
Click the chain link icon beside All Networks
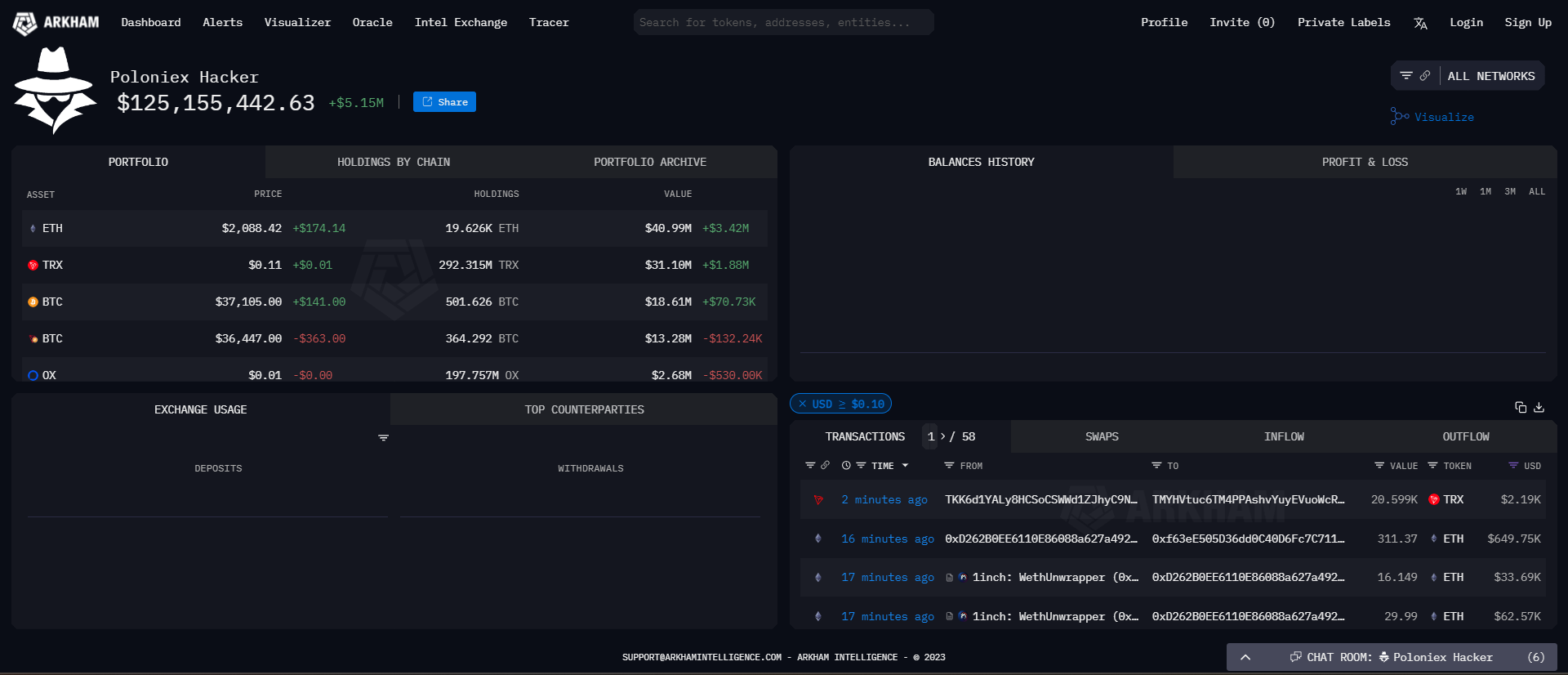[1425, 76]
